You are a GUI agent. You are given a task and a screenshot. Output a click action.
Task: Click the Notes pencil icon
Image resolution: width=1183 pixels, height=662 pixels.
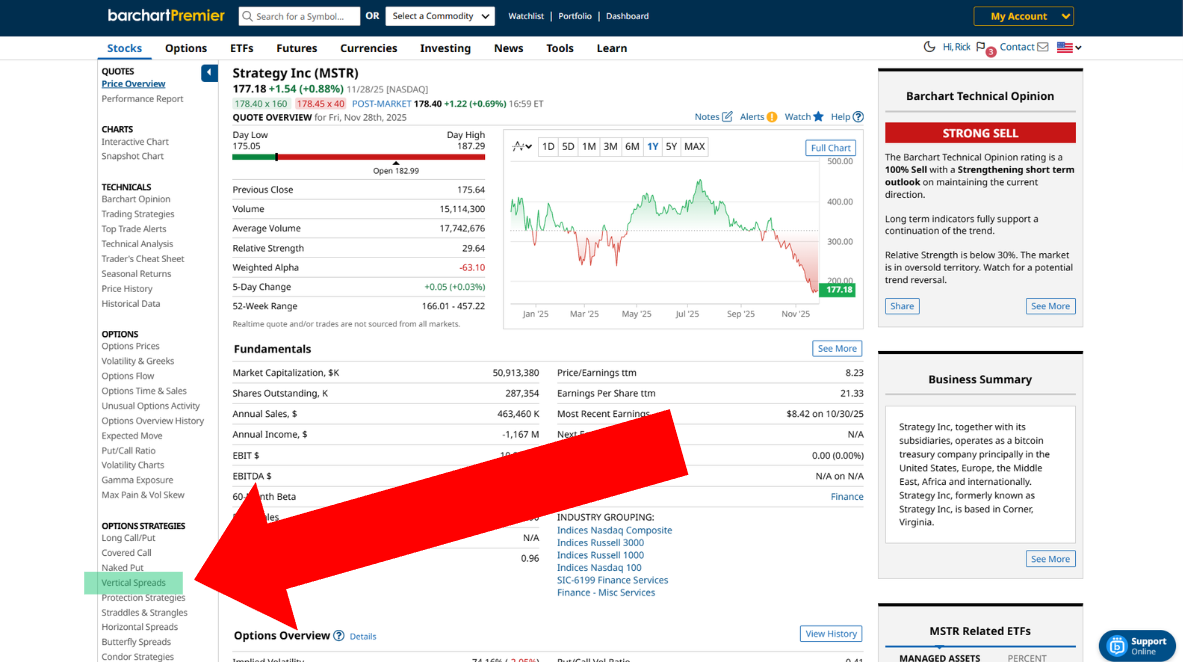point(727,116)
